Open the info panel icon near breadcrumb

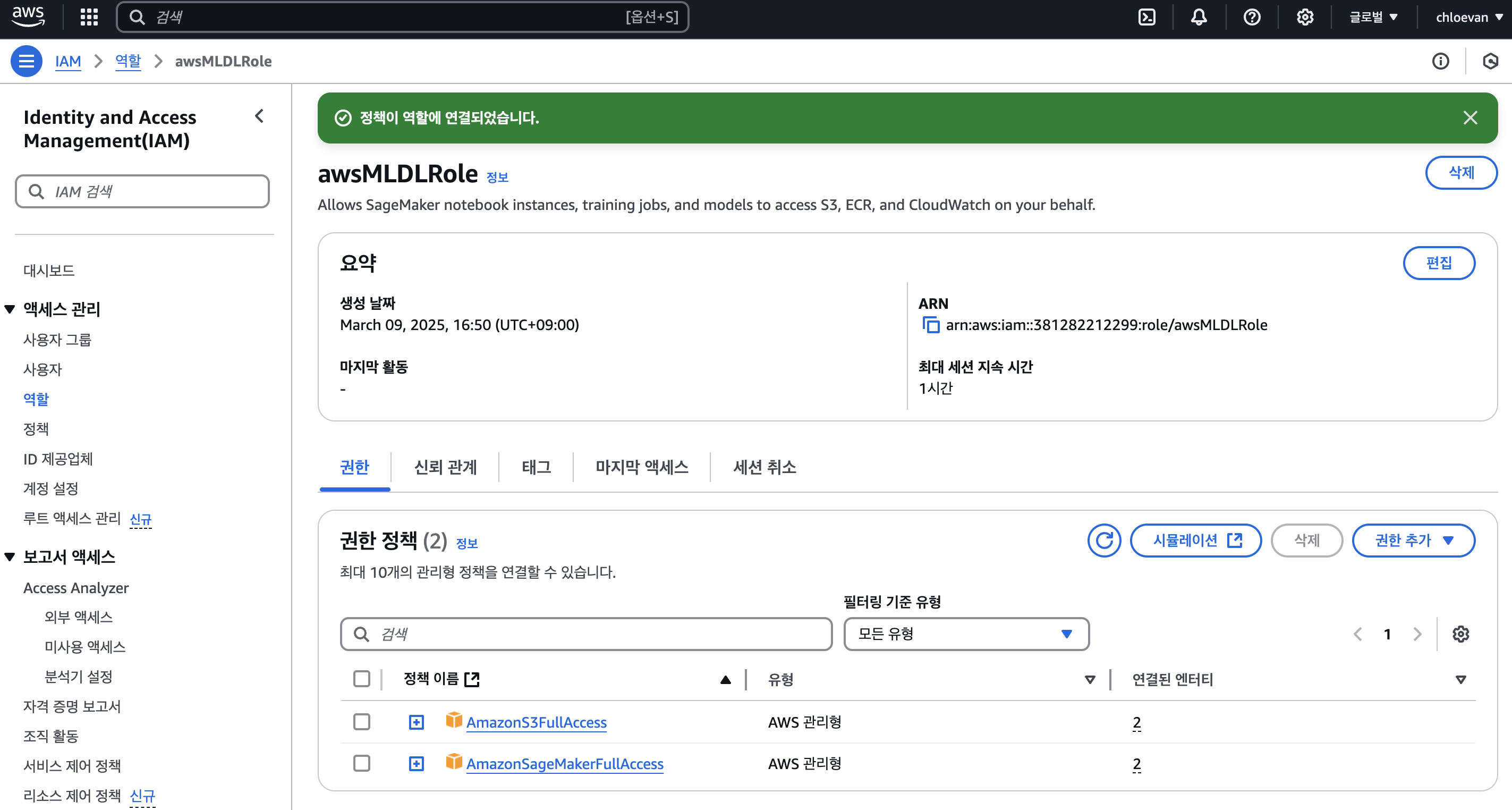[x=1440, y=61]
